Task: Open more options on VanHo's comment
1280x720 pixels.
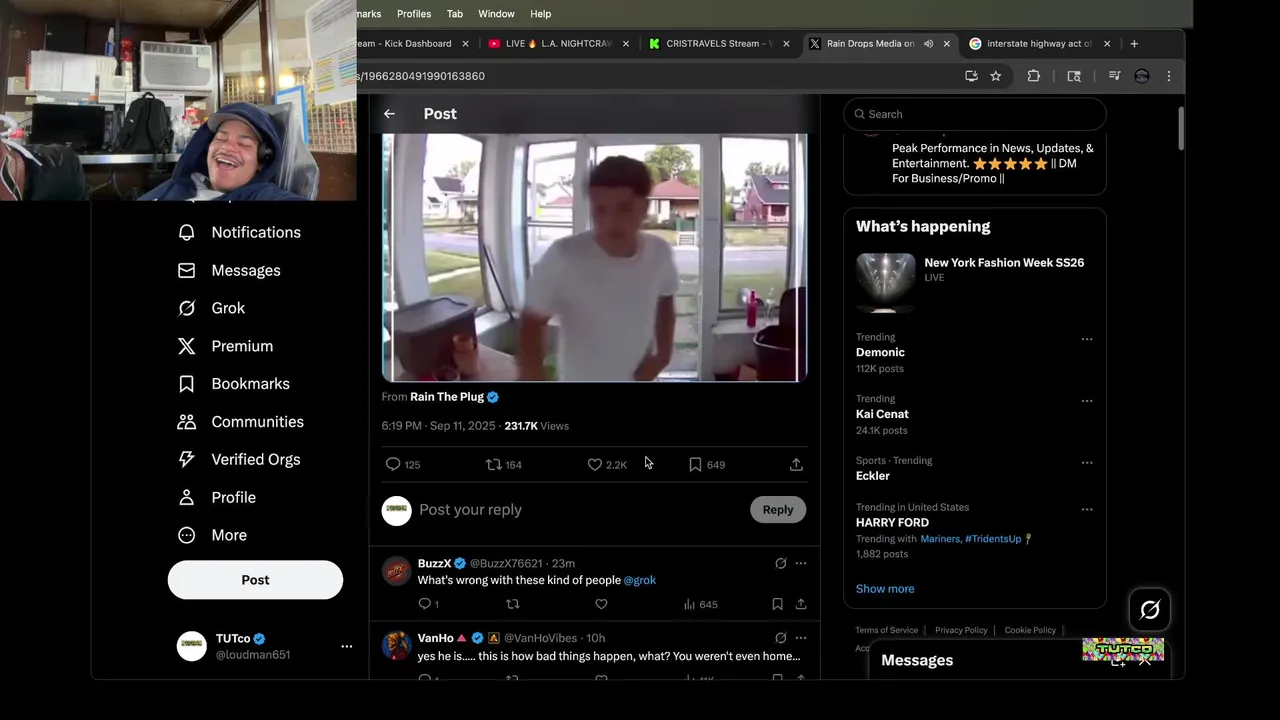Action: pyautogui.click(x=801, y=638)
